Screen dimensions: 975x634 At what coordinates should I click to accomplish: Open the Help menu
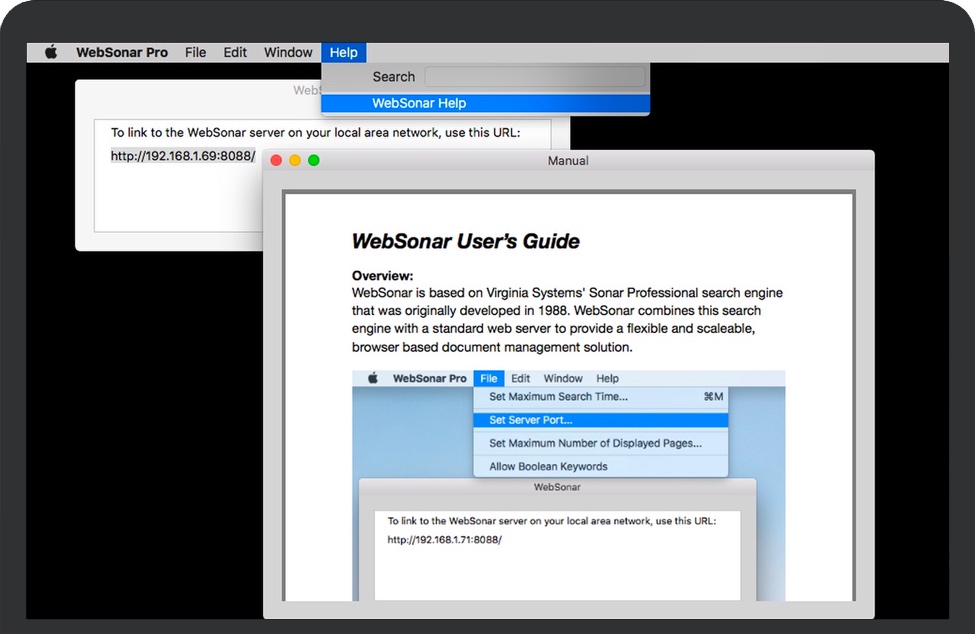tap(344, 51)
